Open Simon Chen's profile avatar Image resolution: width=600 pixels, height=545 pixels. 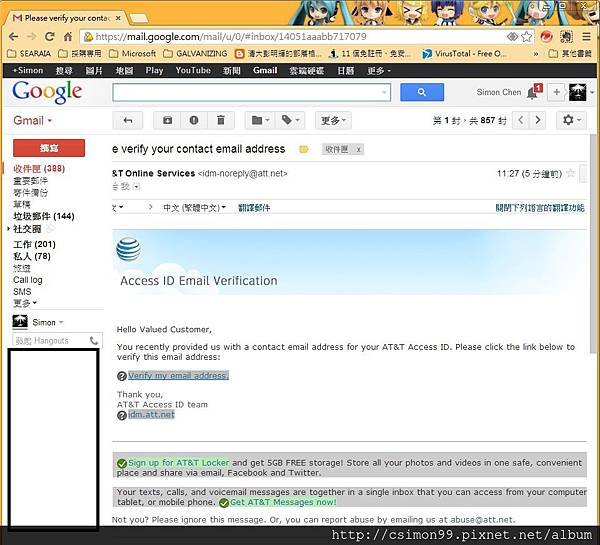577,92
